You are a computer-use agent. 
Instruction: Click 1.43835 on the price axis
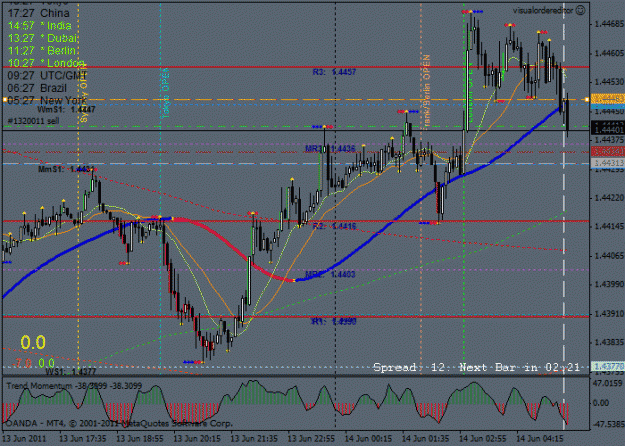click(x=609, y=342)
